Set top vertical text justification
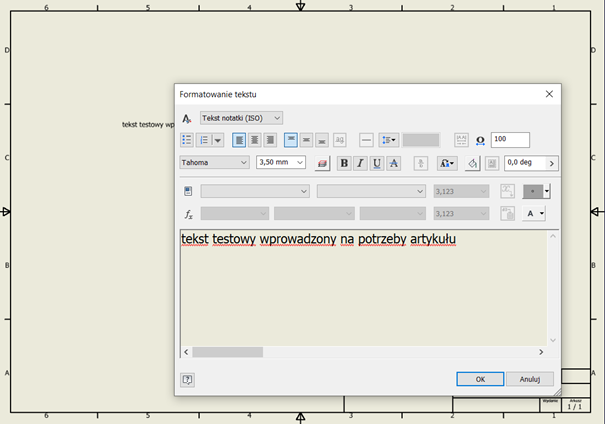 (291, 140)
